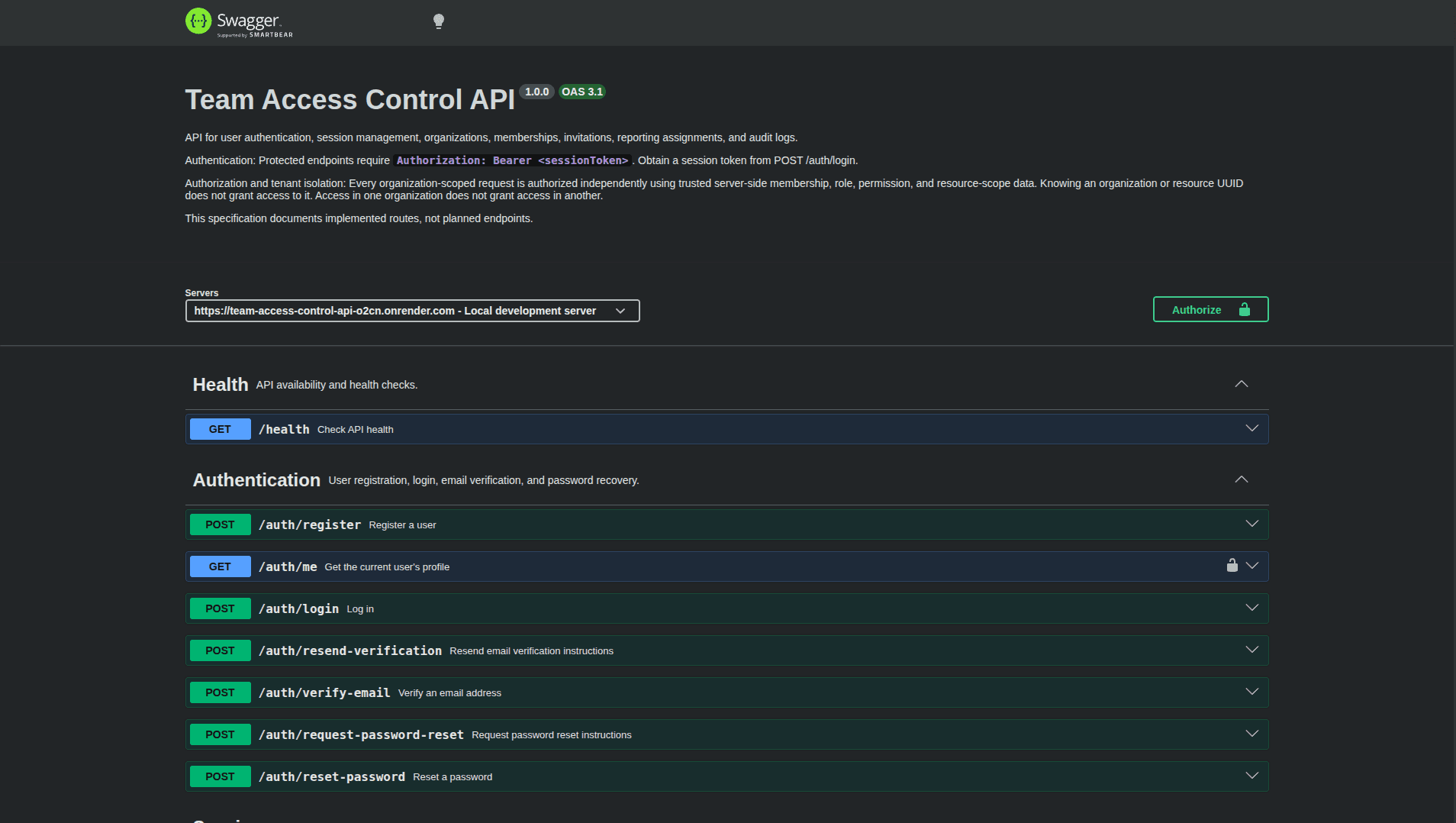This screenshot has width=1456, height=823.
Task: Click the lock icon on /auth/me row
Action: click(1232, 565)
